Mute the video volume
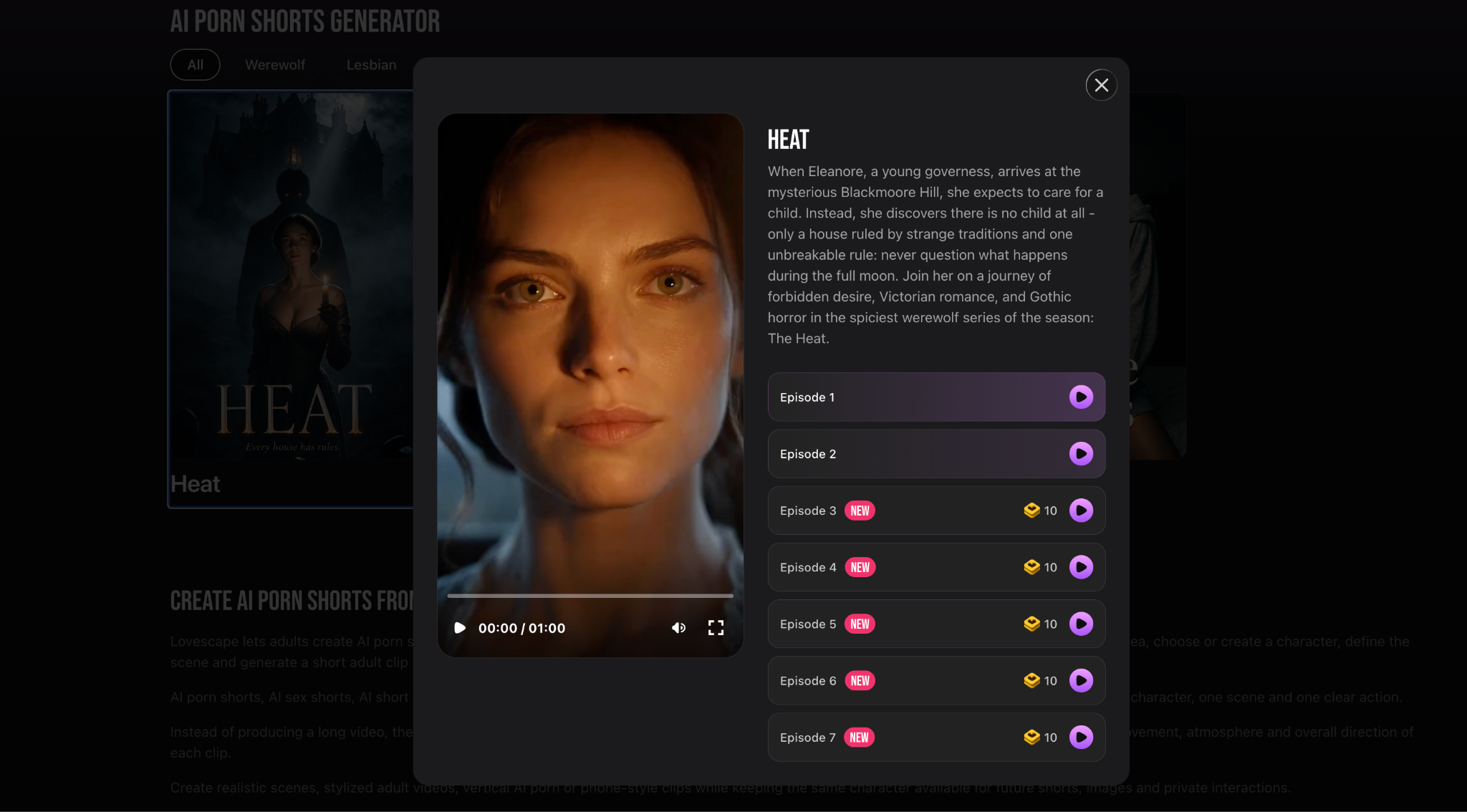Screen dimensions: 1467x812 click(678, 628)
